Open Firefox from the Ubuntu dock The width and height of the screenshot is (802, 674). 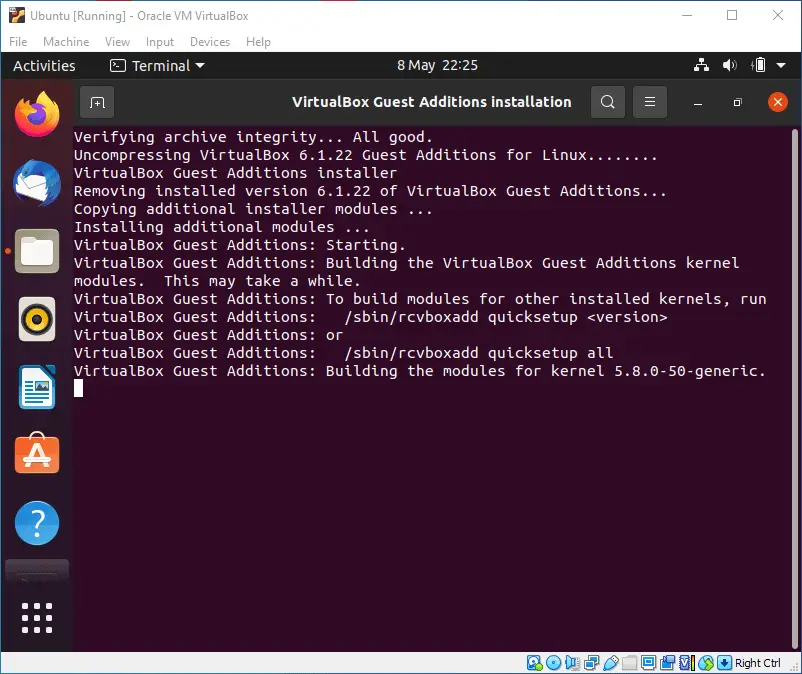[x=37, y=114]
